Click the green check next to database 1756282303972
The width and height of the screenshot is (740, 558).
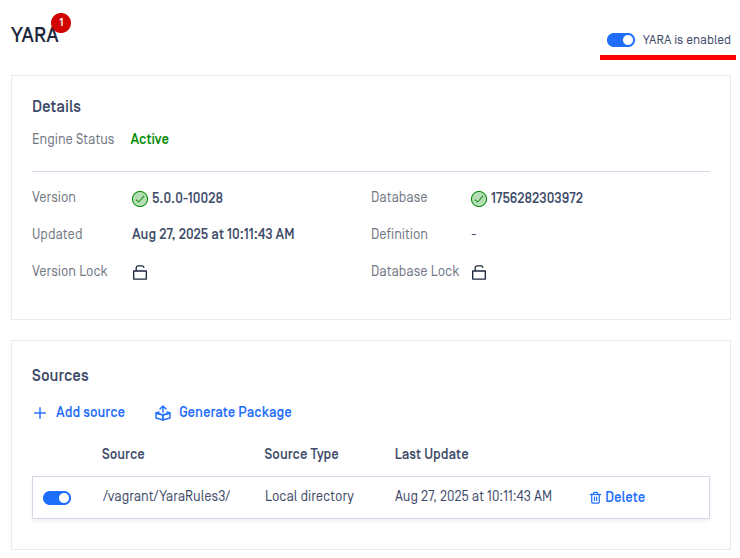(x=479, y=199)
